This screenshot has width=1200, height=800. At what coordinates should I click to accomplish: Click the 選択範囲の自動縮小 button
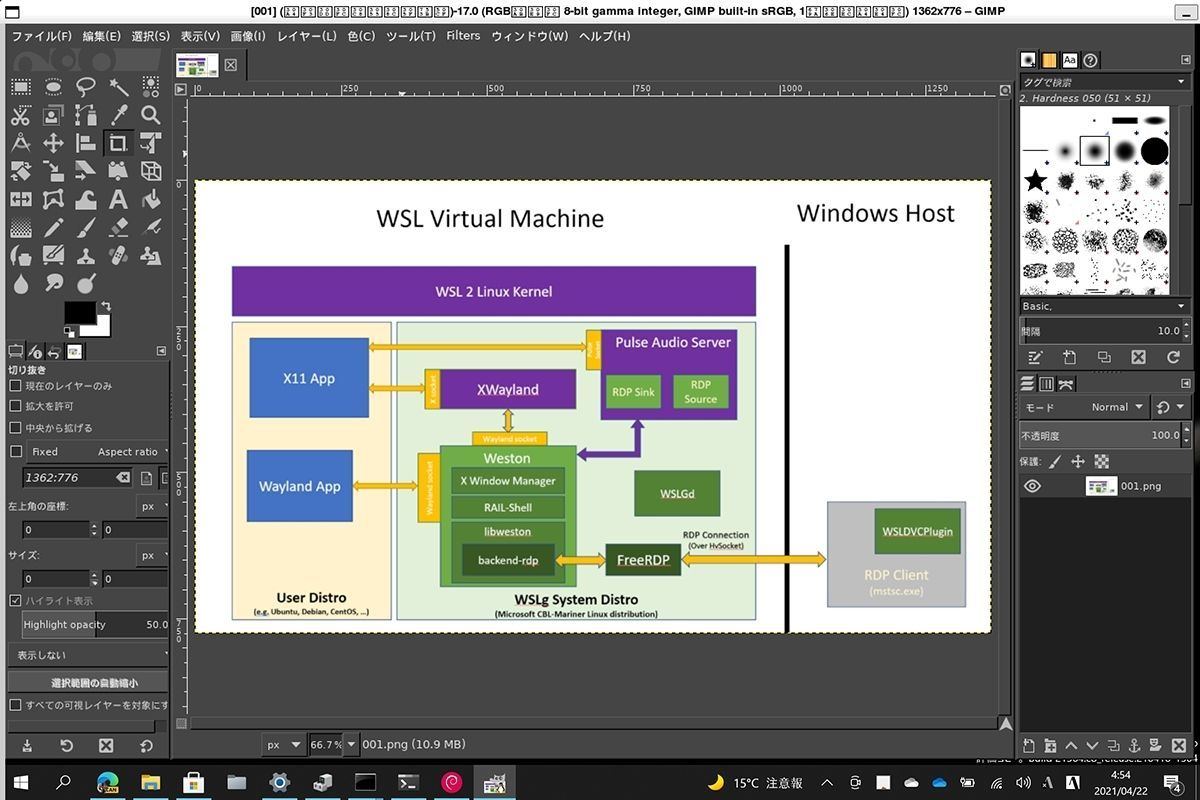[88, 683]
